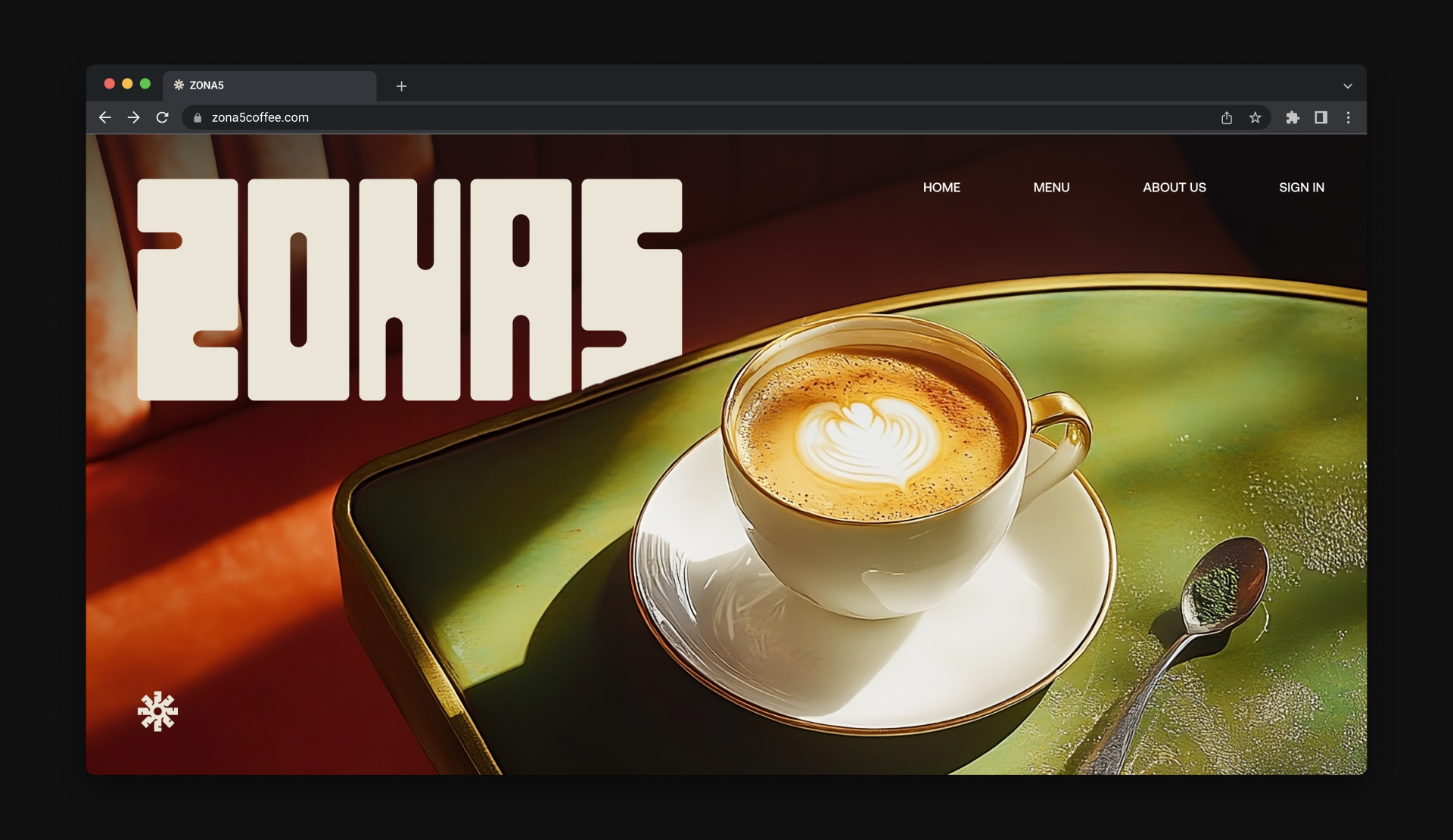Minimize the window with the yellow button
The width and height of the screenshot is (1453, 840).
(x=127, y=84)
